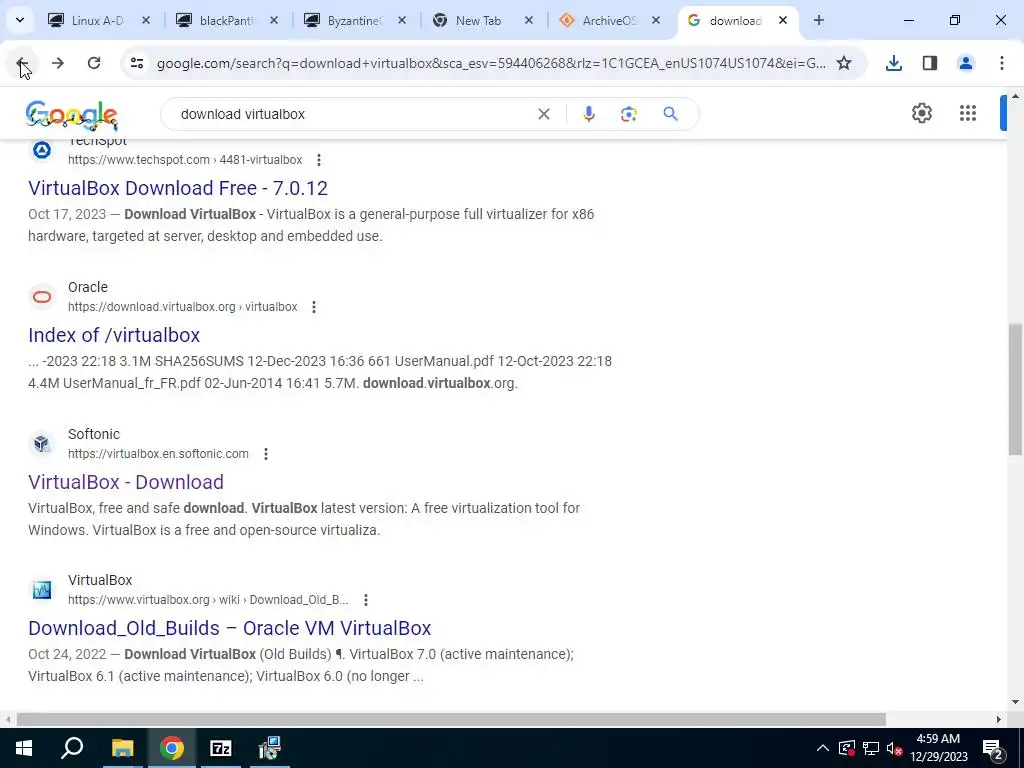Viewport: 1024px width, 768px height.
Task: Click the scroll down arrow
Action: pos(1016,703)
